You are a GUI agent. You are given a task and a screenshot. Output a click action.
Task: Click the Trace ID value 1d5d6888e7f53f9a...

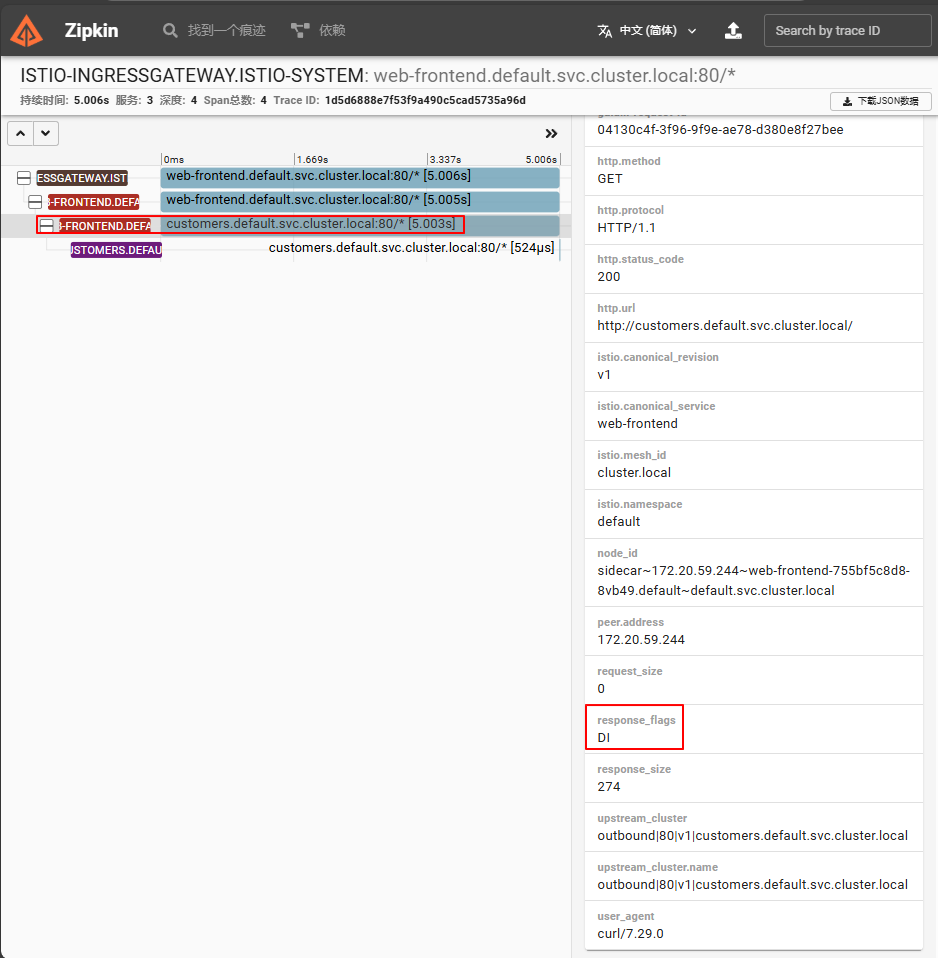[425, 100]
